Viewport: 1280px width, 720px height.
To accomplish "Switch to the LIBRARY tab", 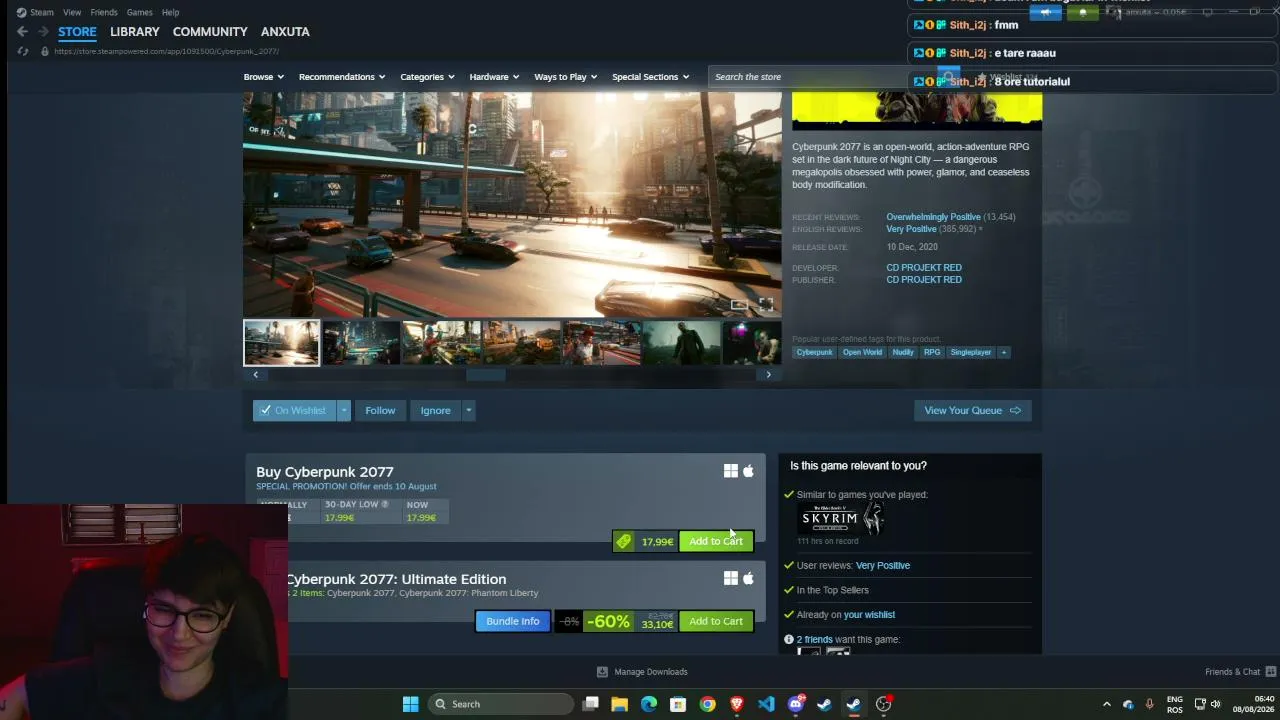I will [135, 32].
